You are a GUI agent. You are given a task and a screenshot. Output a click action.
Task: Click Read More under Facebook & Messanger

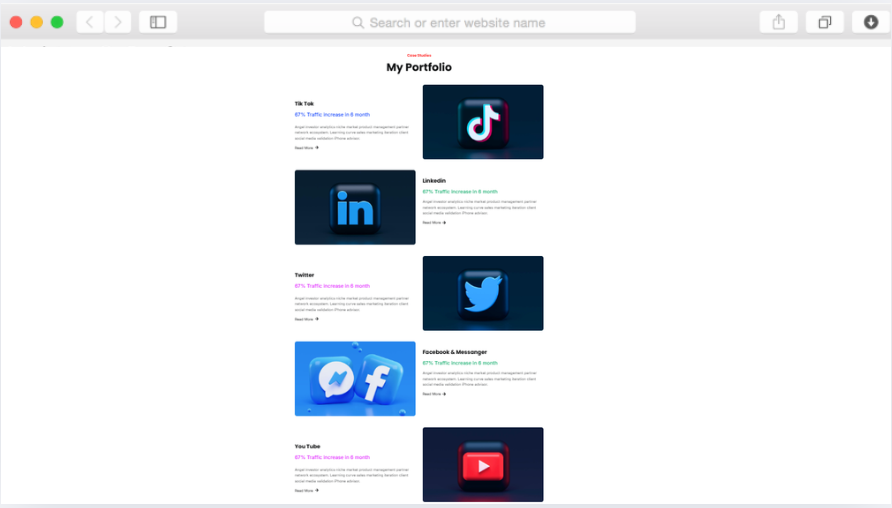click(x=434, y=394)
